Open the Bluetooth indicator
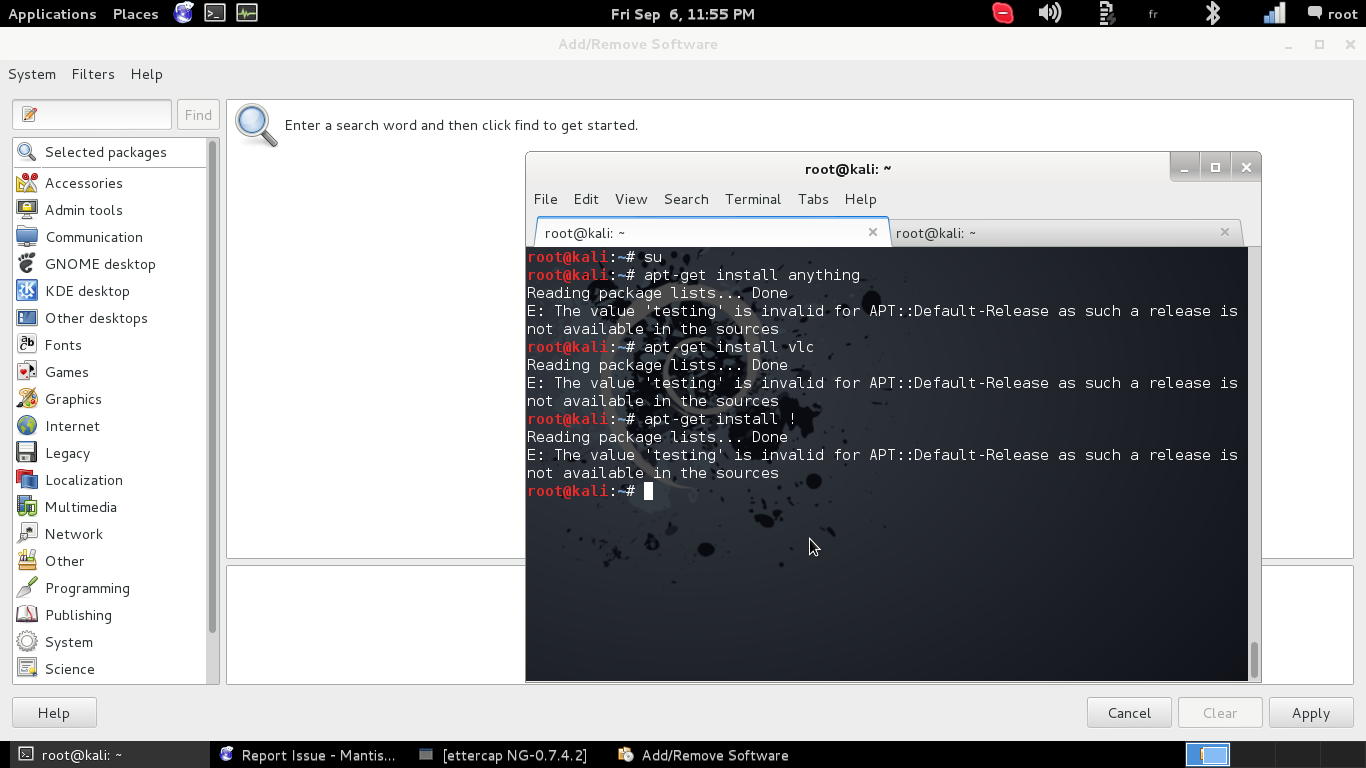The height and width of the screenshot is (768, 1366). point(1213,13)
